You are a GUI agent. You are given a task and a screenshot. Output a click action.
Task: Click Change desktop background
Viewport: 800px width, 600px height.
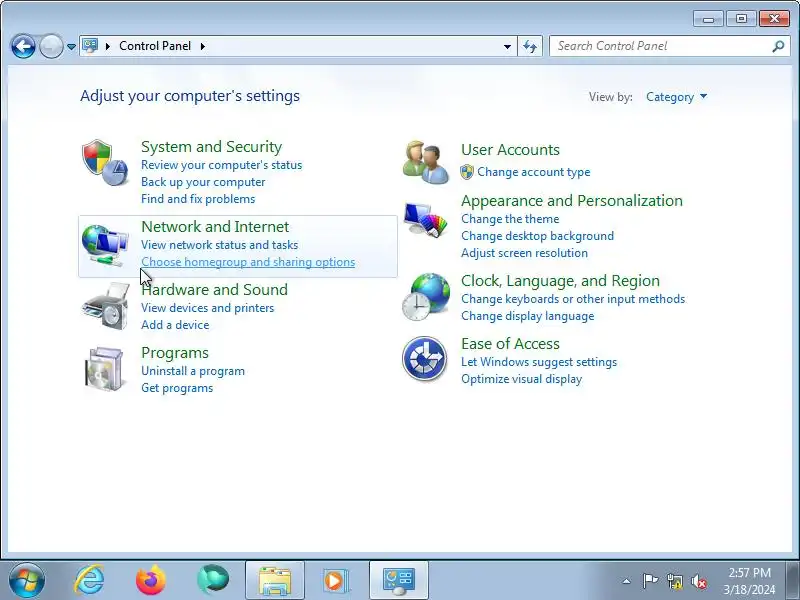tap(537, 236)
